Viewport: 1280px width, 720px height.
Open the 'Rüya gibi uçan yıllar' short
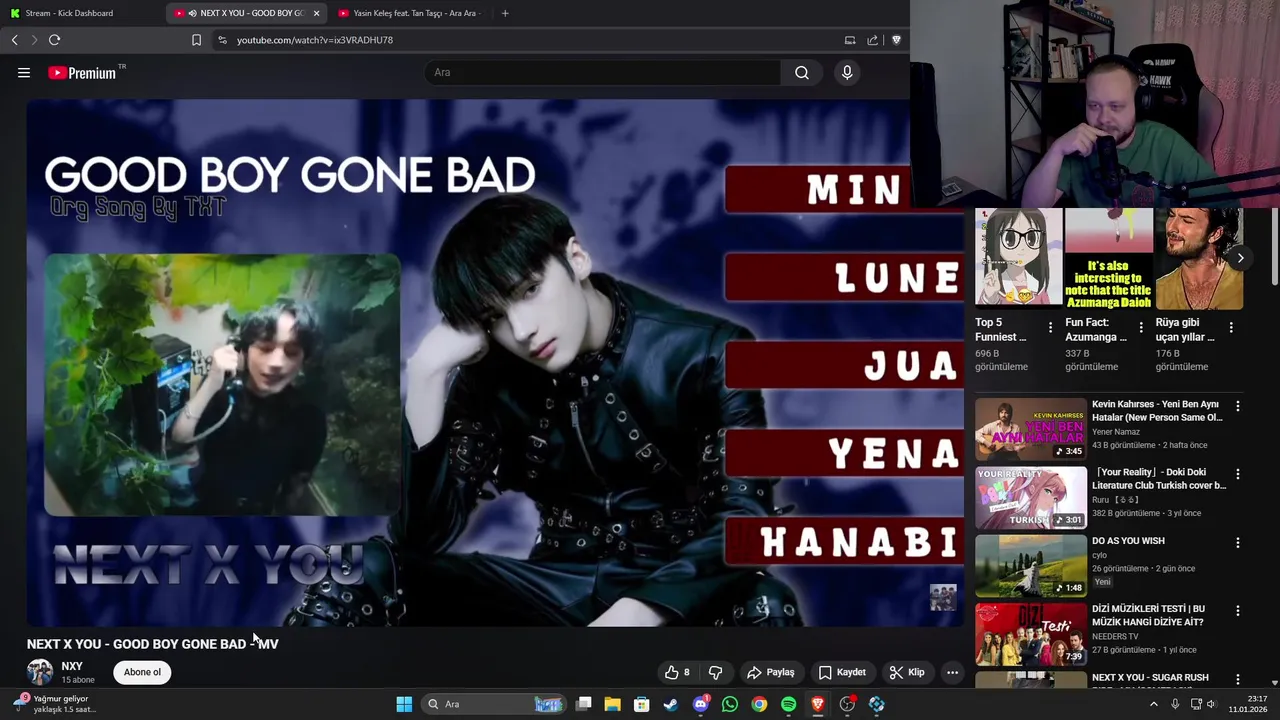[x=1199, y=258]
